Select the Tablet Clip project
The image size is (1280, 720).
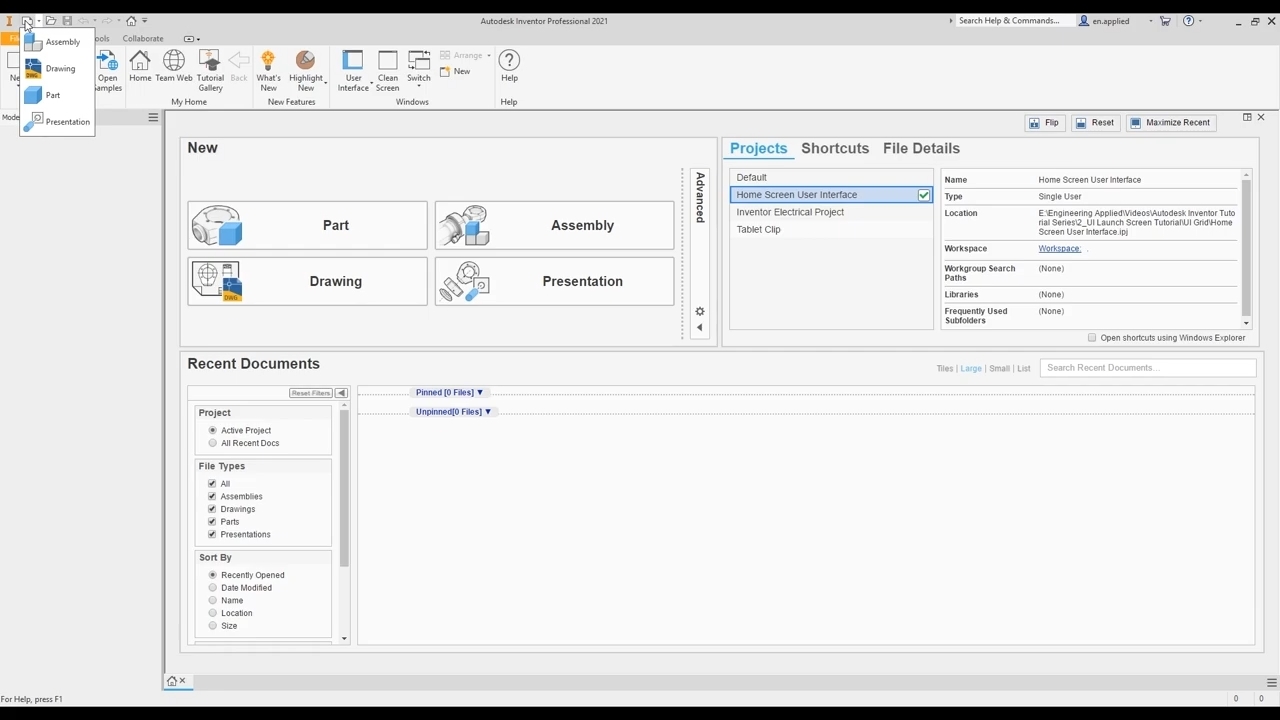(831, 229)
